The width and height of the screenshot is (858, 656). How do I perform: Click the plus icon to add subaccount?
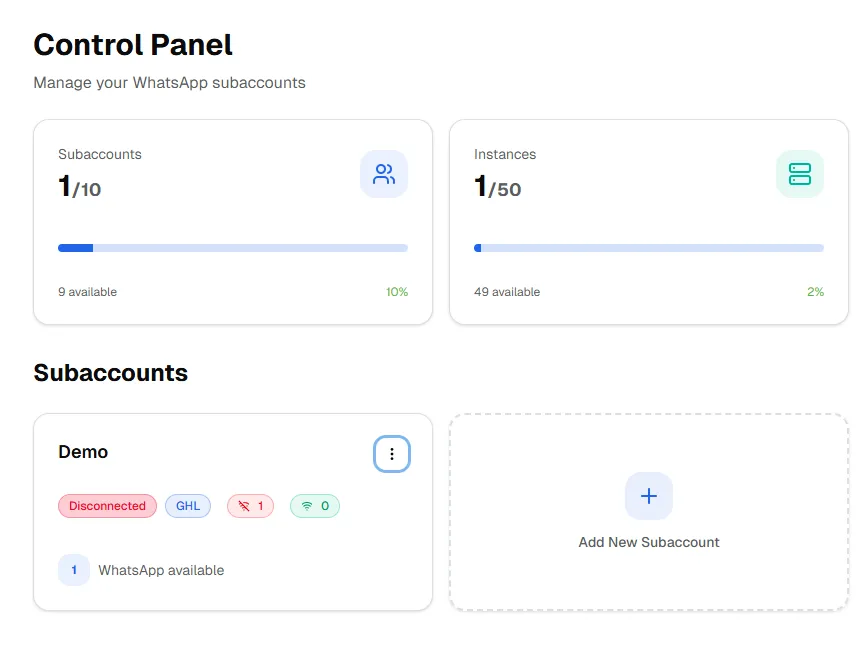coord(648,496)
